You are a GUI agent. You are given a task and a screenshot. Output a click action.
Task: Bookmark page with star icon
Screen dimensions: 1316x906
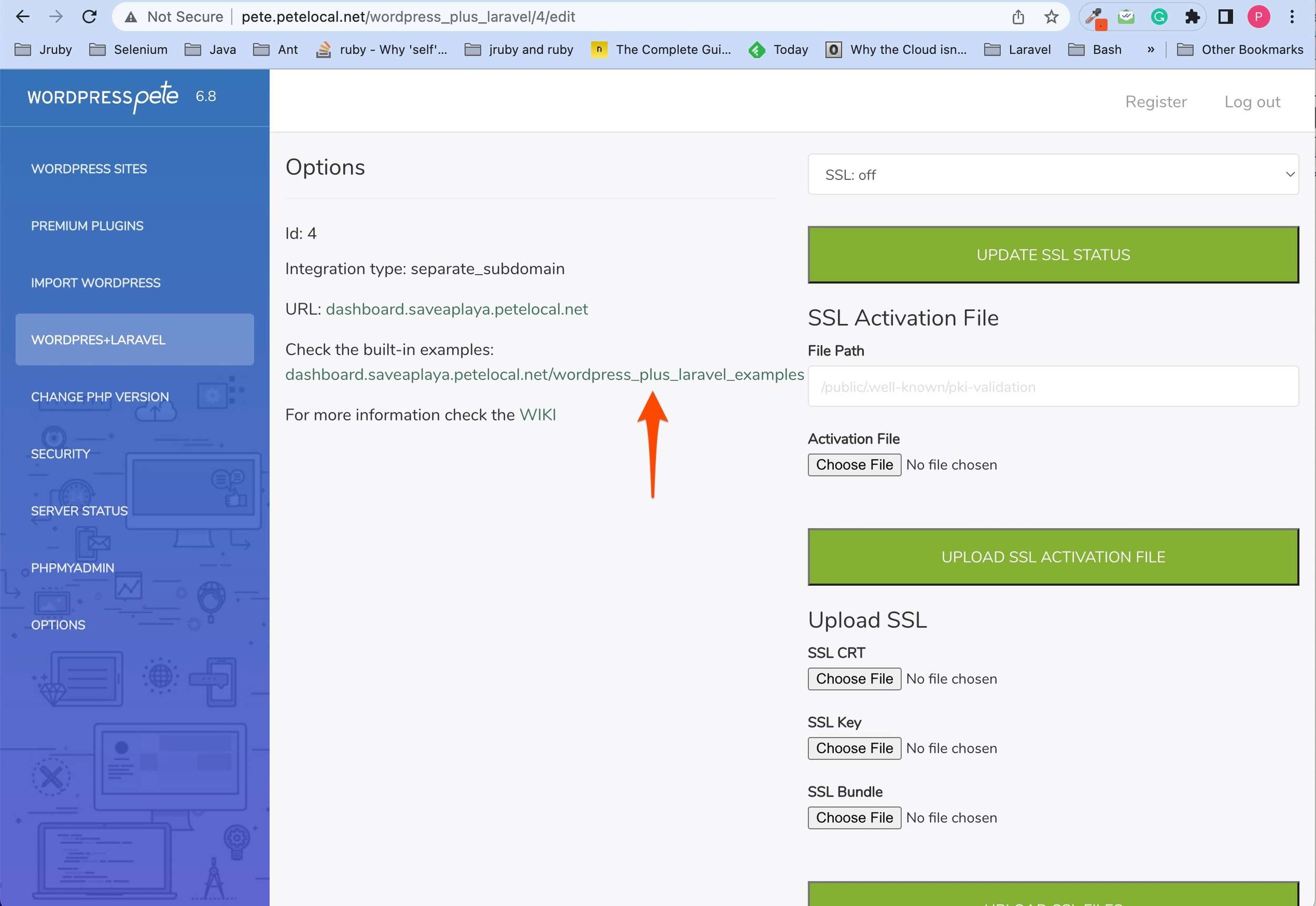[1051, 16]
